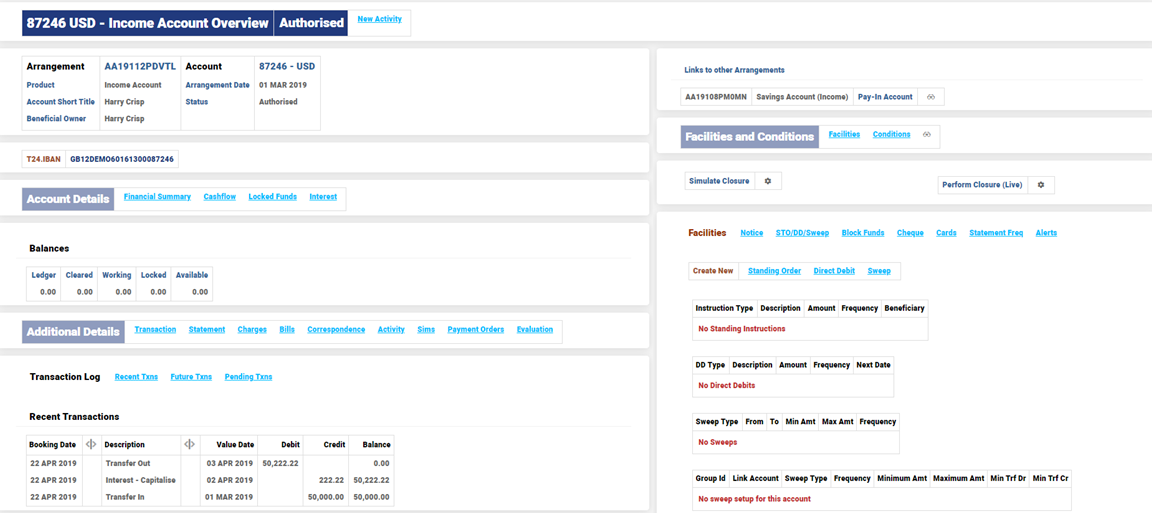Click debit amount 50,222.22
The image size is (1152, 513).
coord(281,463)
